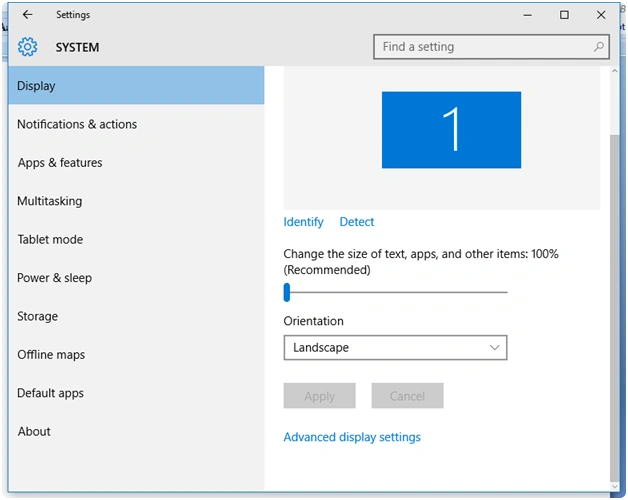Click the Find a setting field
Viewport: 628px width, 500px height.
click(491, 47)
